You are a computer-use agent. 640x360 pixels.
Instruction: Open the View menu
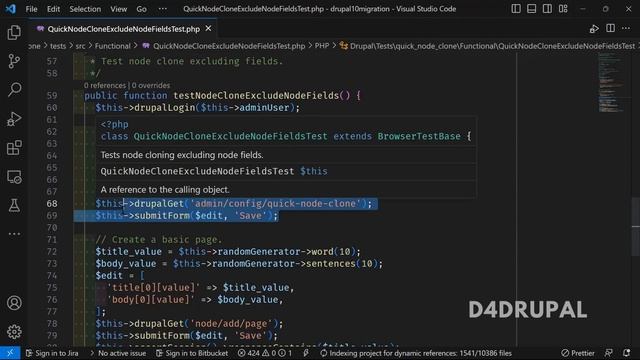click(118, 9)
